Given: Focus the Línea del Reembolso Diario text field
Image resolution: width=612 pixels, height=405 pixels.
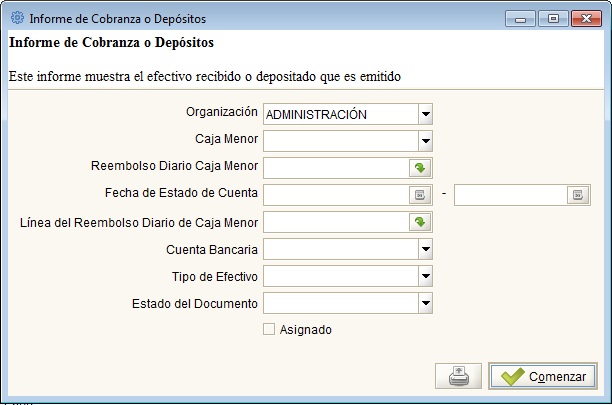Looking at the screenshot, I should pyautogui.click(x=336, y=222).
